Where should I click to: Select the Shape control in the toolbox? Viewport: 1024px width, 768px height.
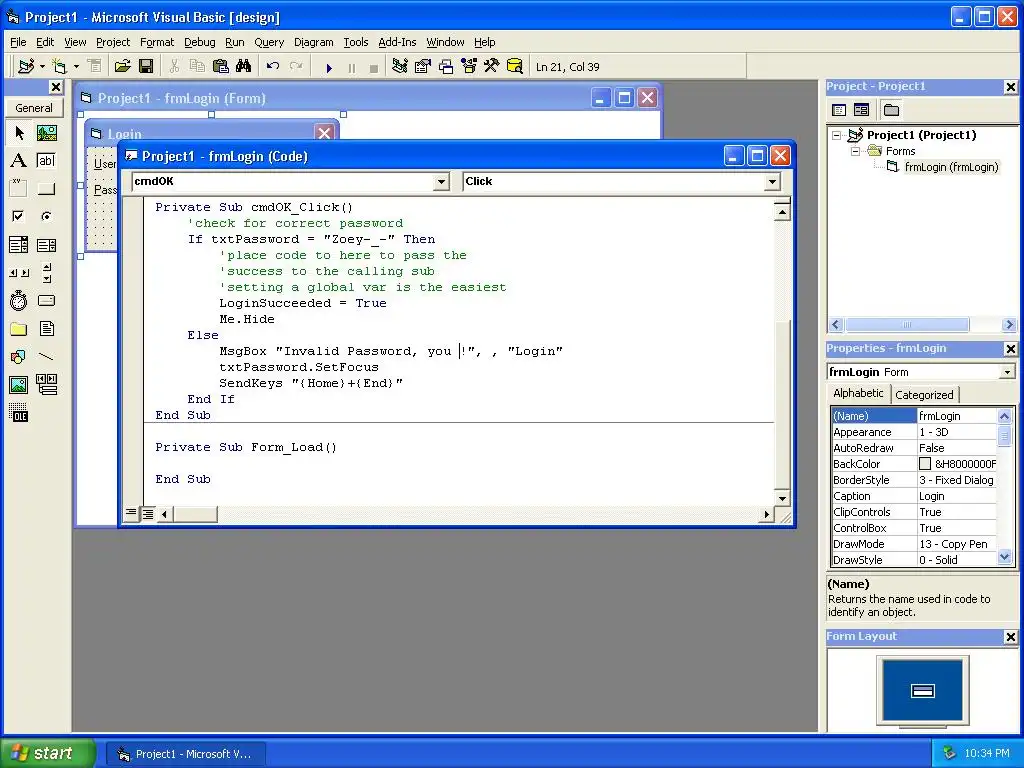click(19, 357)
